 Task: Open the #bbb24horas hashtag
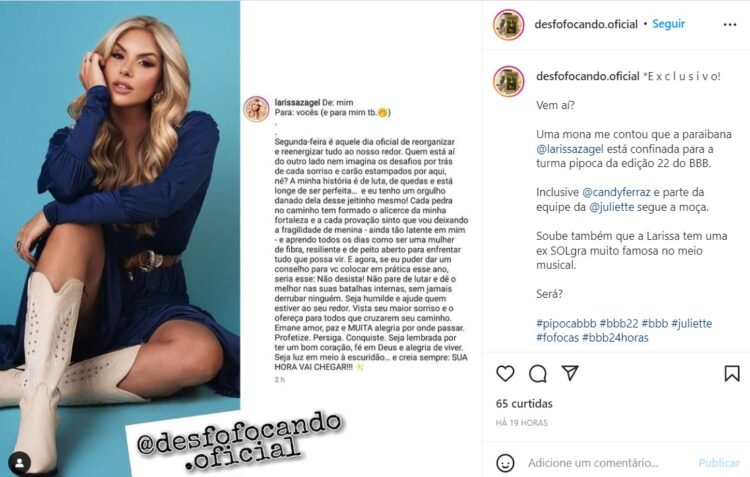point(615,338)
